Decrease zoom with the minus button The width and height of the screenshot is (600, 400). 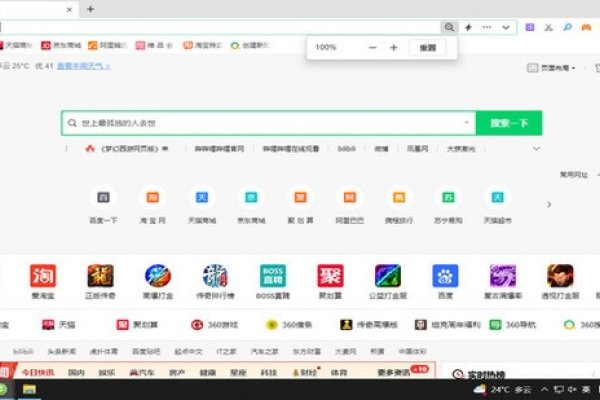372,47
